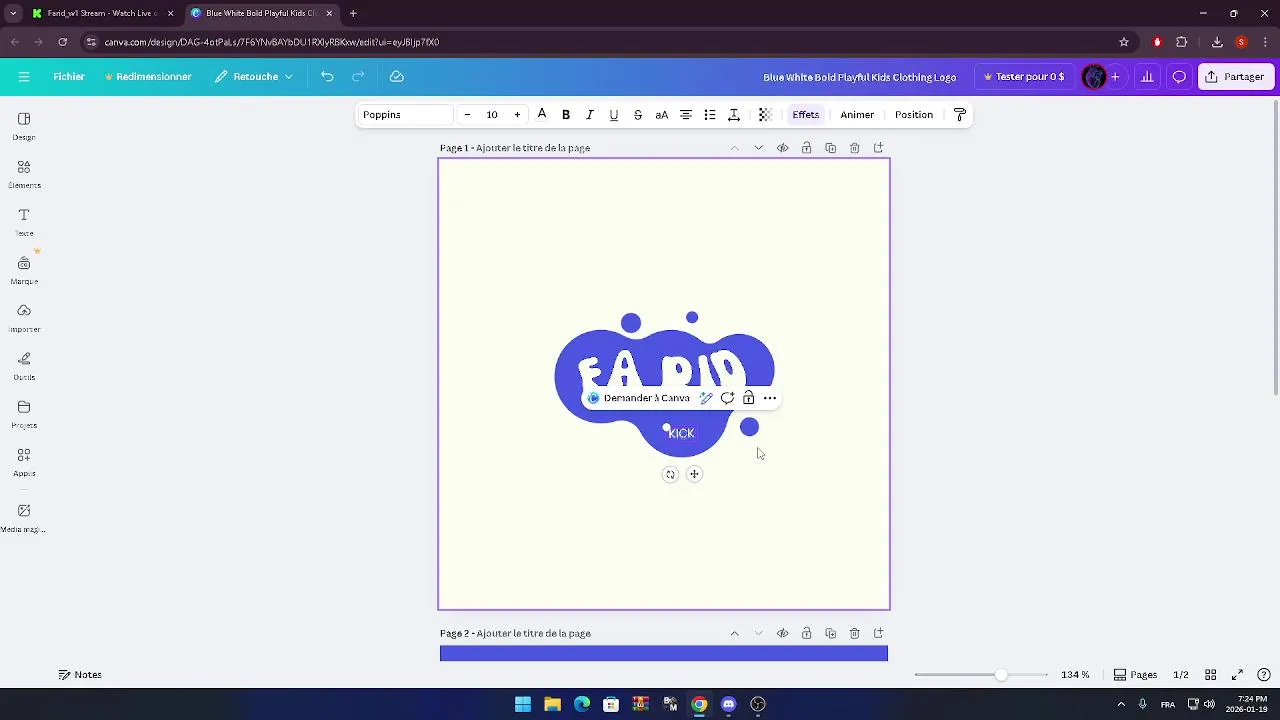
Task: Toggle bold formatting
Action: (566, 114)
